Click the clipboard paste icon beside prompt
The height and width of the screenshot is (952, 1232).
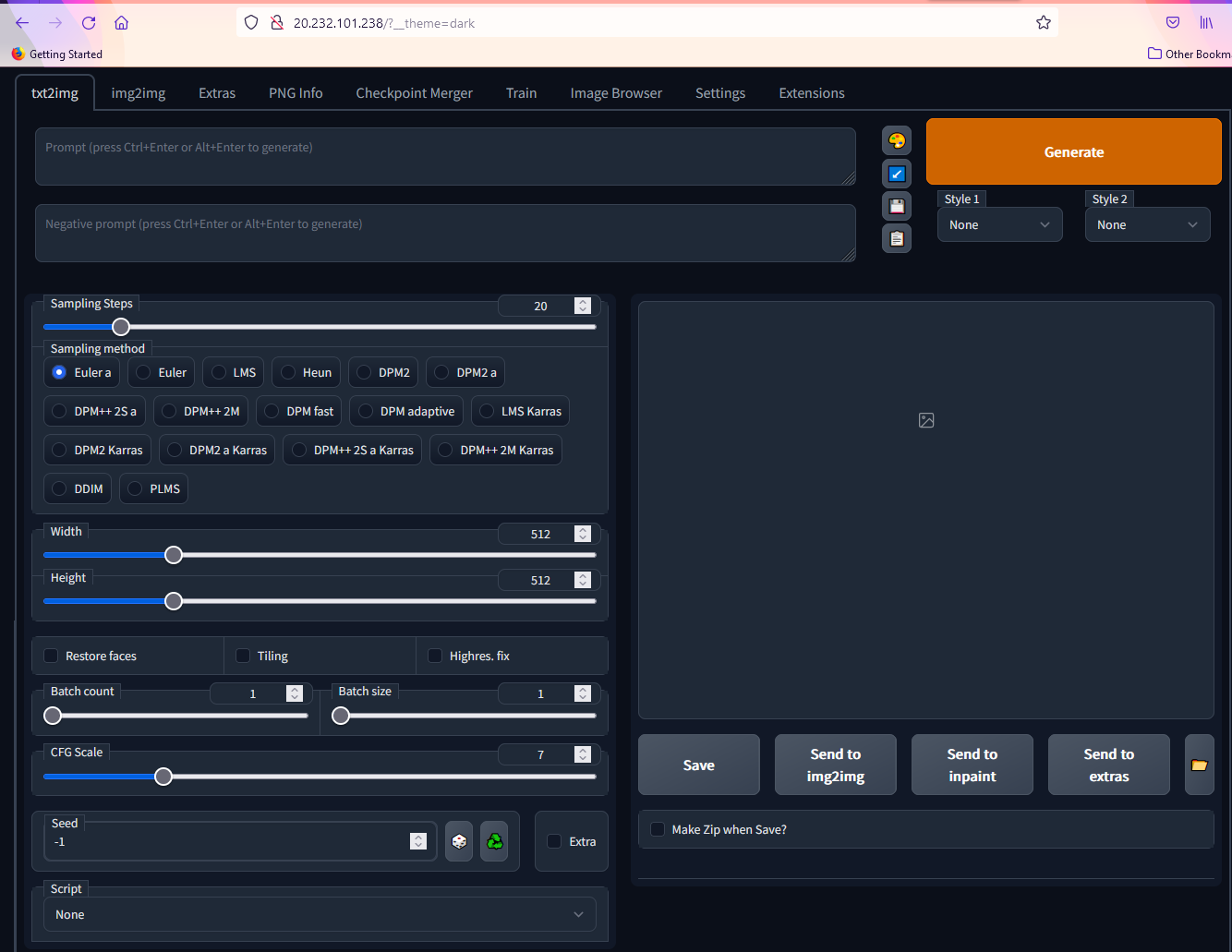(x=897, y=238)
